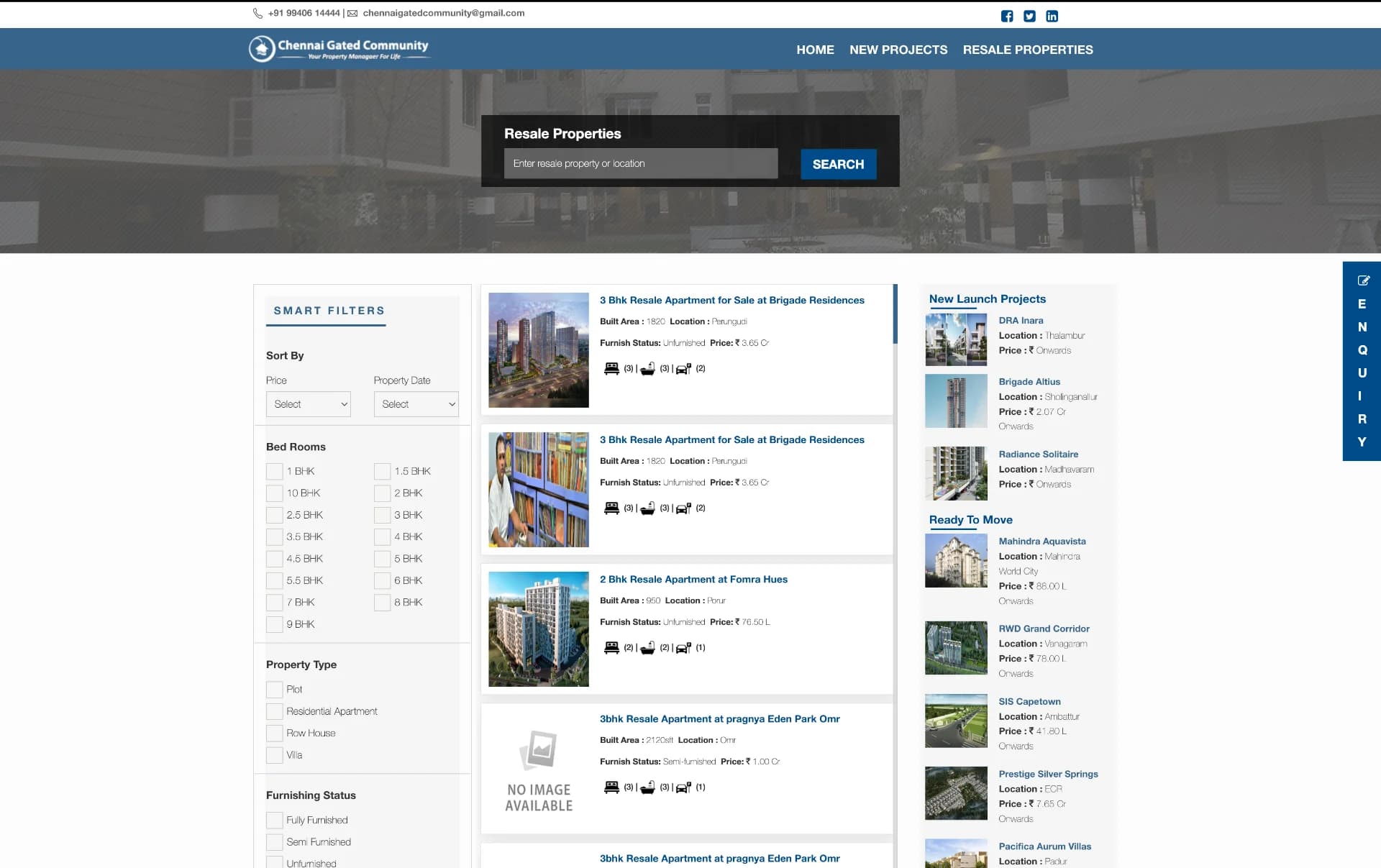Open the Prestige Silver Springs link
Image resolution: width=1381 pixels, height=868 pixels.
tap(1048, 774)
